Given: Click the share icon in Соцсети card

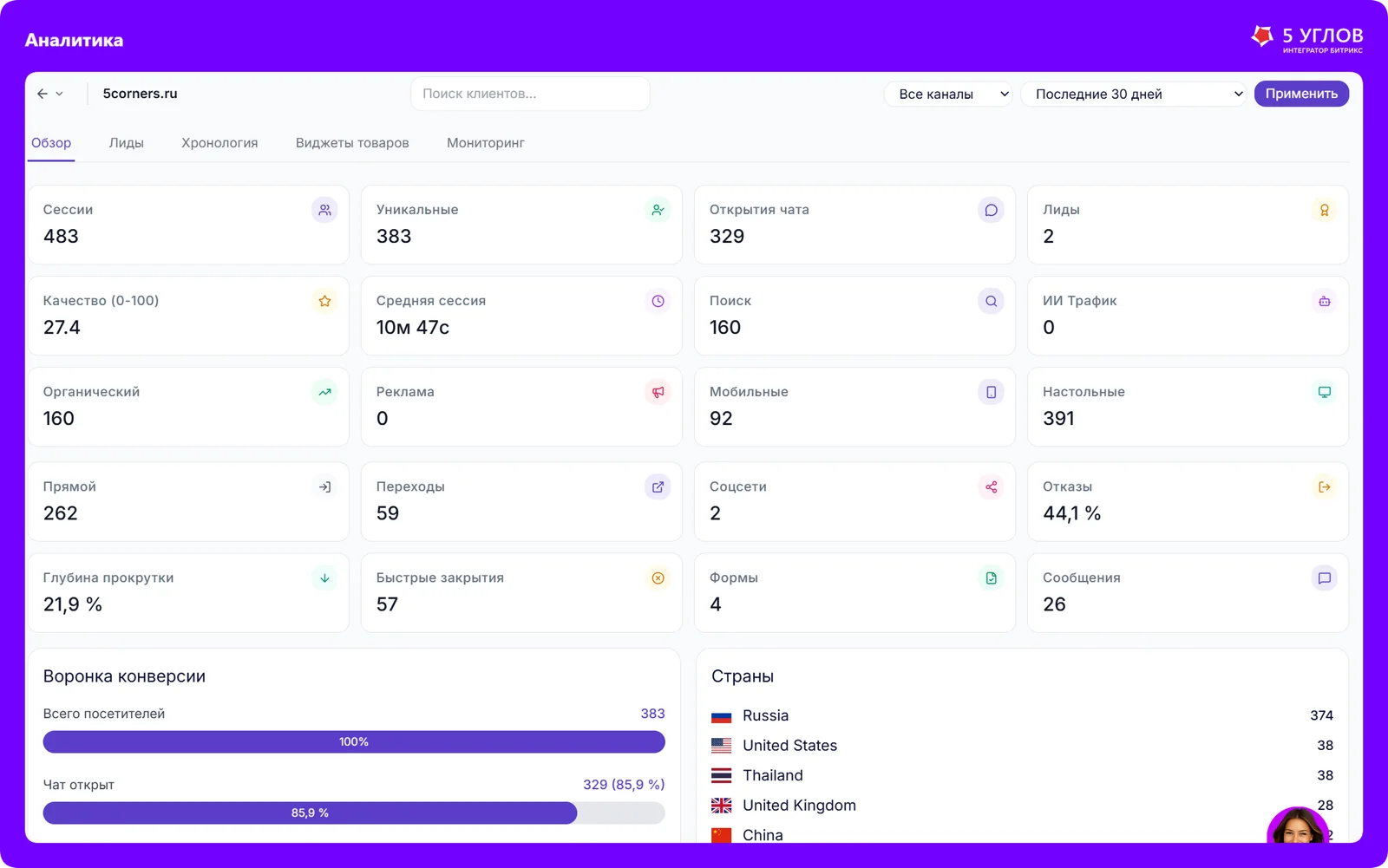Looking at the screenshot, I should click(x=991, y=487).
